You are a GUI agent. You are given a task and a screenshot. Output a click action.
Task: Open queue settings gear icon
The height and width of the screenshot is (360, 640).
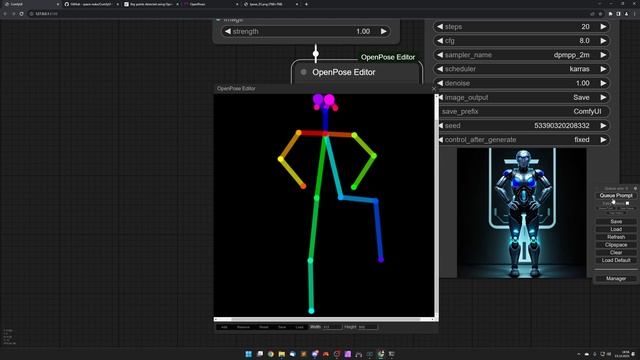pos(635,189)
